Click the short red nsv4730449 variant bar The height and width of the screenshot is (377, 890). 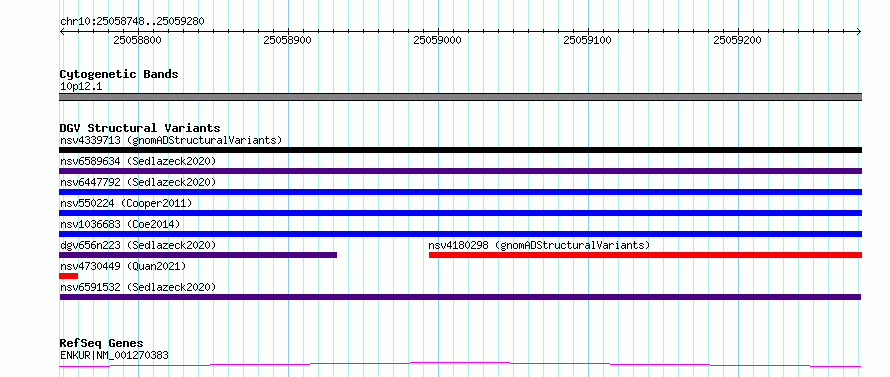[x=68, y=276]
